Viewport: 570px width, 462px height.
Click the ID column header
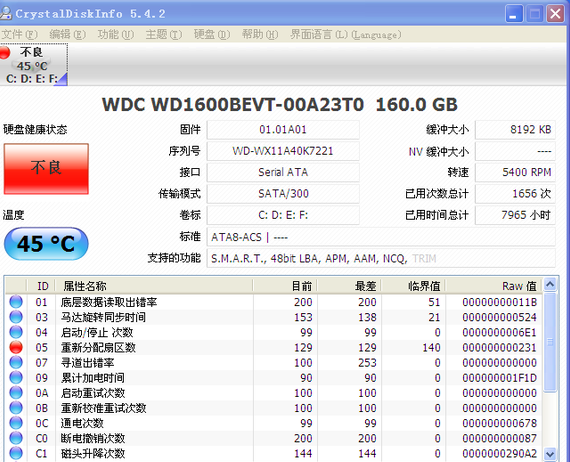41,286
